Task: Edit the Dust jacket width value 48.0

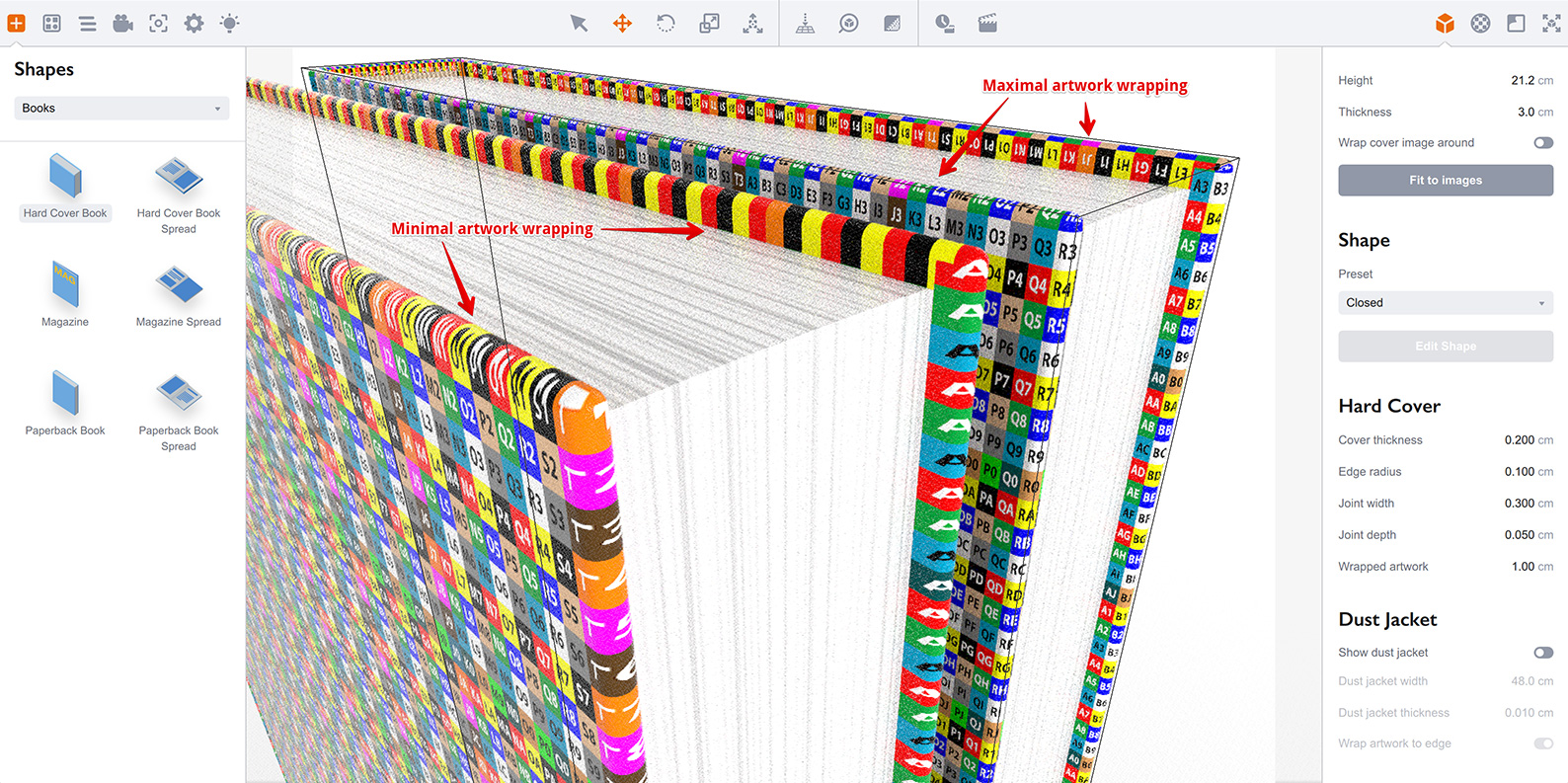Action: (1523, 681)
